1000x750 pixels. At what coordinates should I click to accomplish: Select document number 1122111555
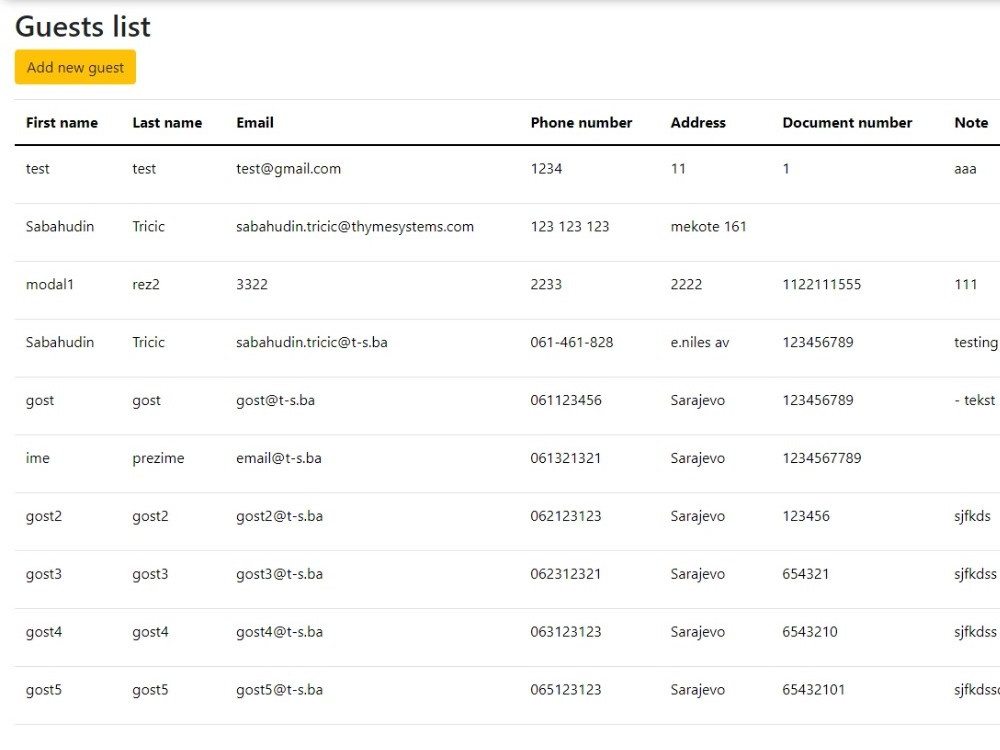[x=821, y=284]
